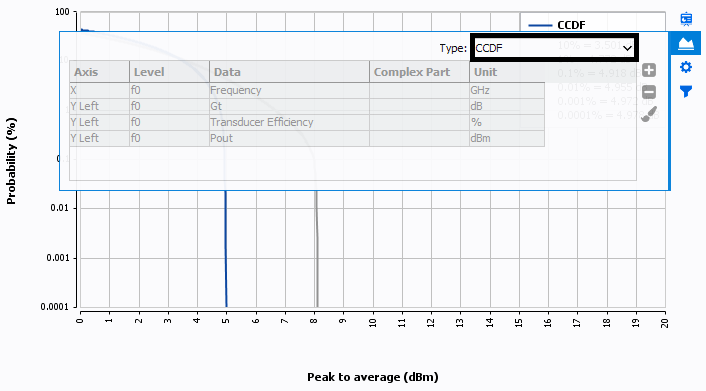Select the Frequency data cell
Screen dimensions: 706x391
[289, 90]
